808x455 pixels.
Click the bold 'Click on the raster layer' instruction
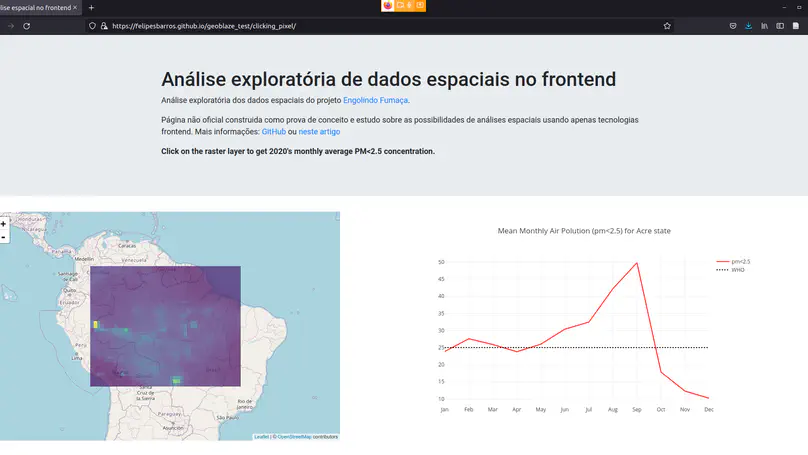[x=298, y=151]
